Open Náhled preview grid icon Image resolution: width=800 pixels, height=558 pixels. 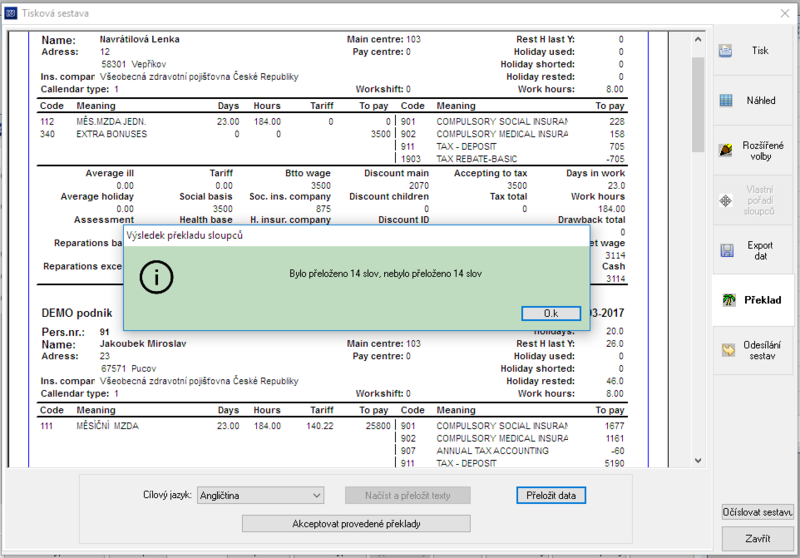pyautogui.click(x=726, y=100)
